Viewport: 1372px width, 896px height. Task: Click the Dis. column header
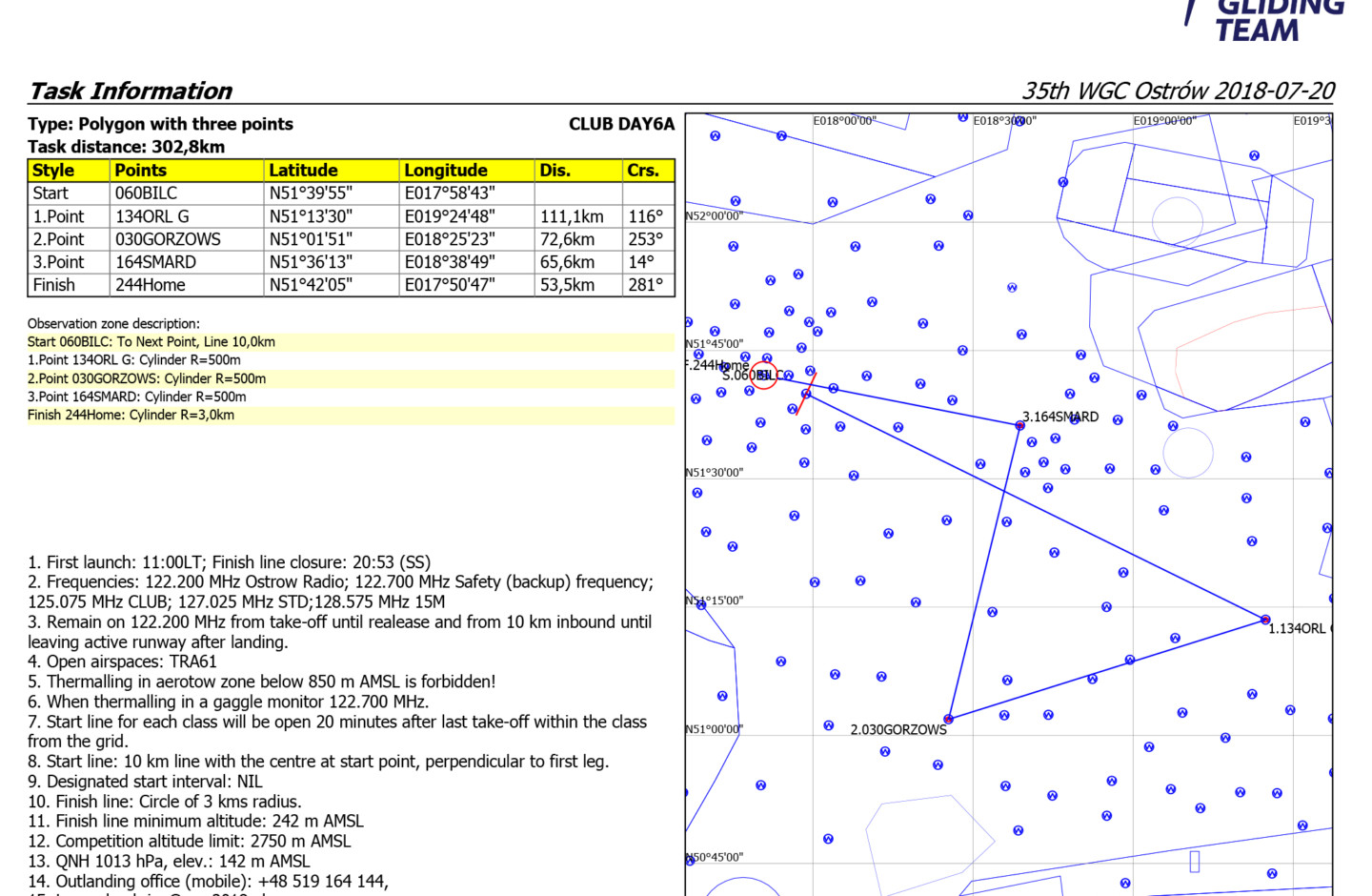(555, 171)
